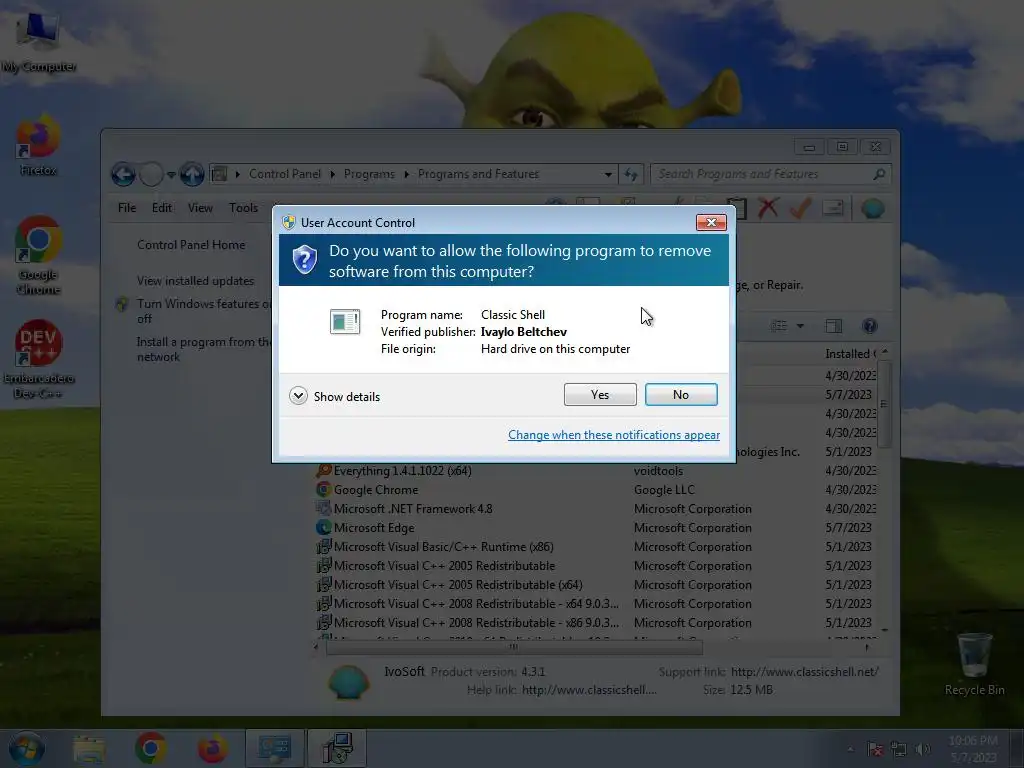Click the horizontal scrollbar of program list

pos(514,647)
